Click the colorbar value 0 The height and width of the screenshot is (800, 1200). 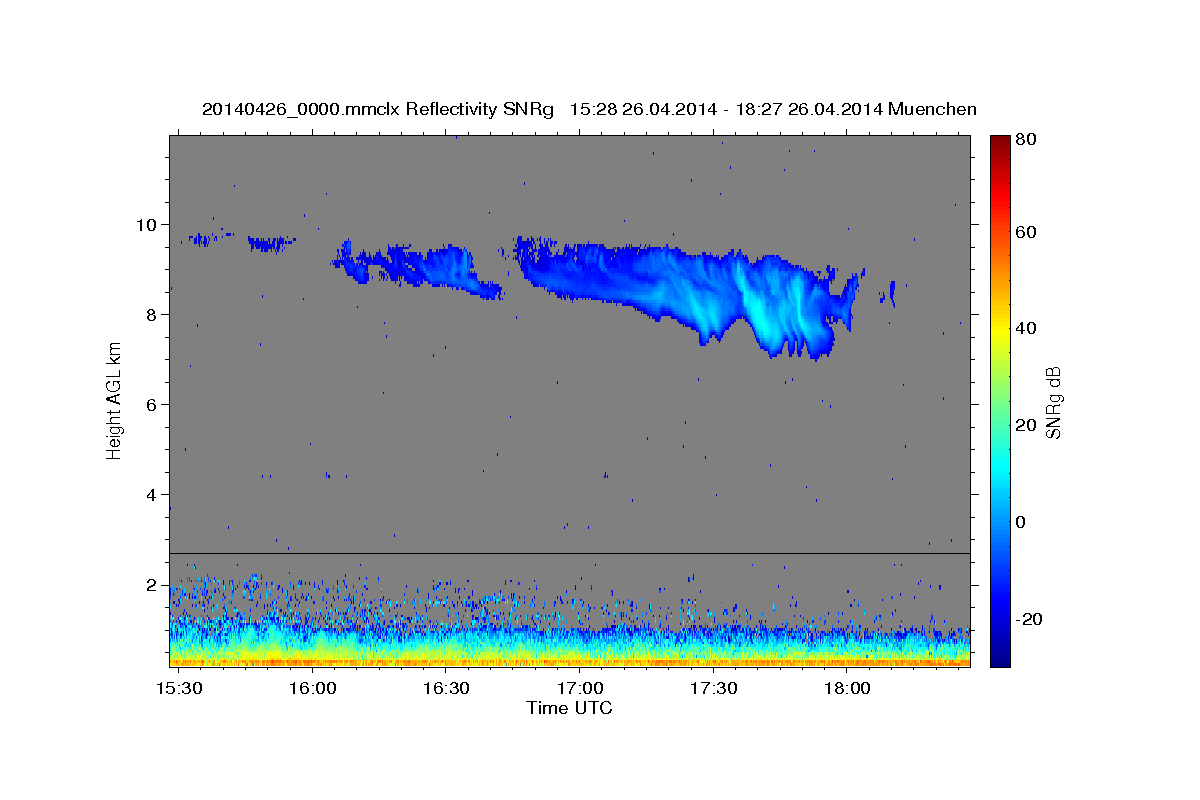(1023, 522)
